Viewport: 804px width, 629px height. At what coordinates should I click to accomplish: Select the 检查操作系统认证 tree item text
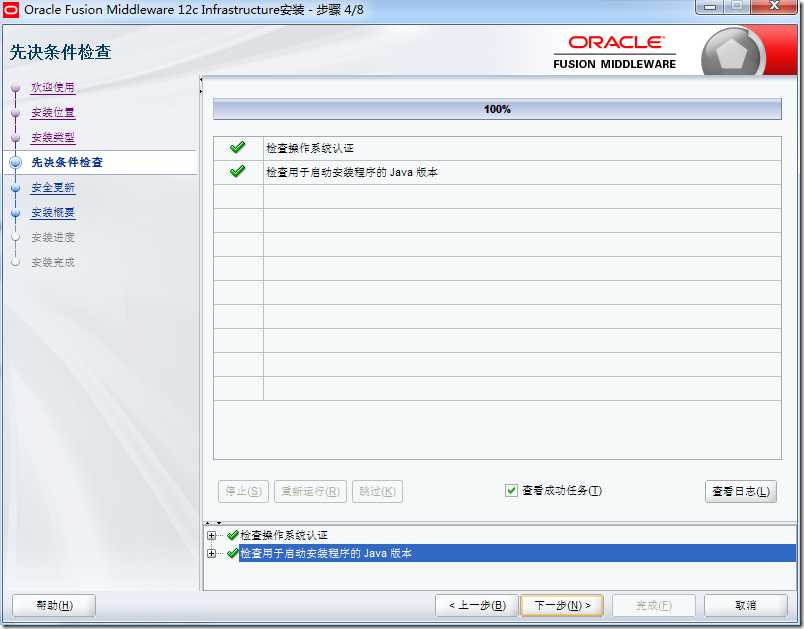click(x=284, y=535)
